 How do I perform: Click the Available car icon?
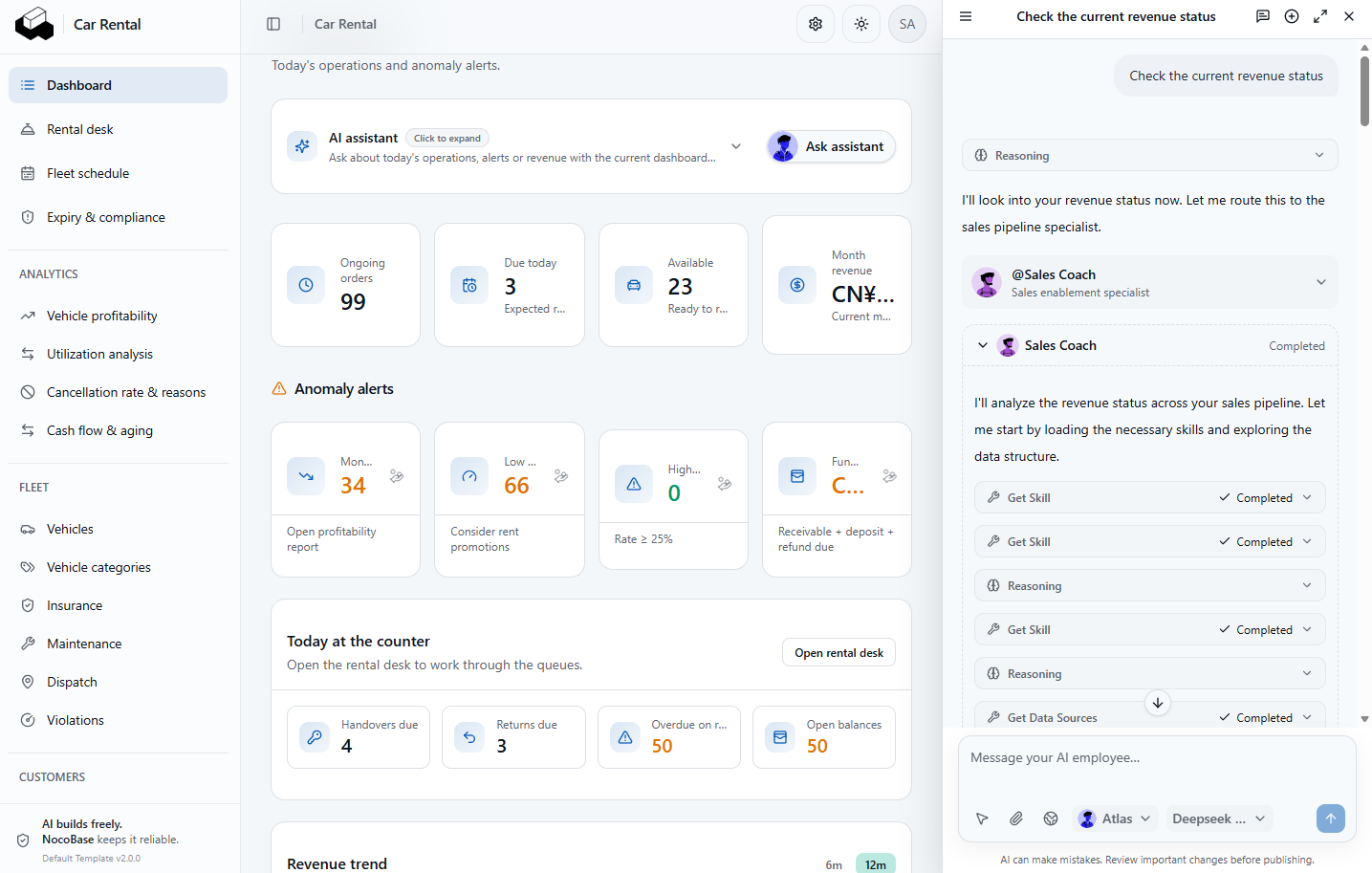[x=634, y=285]
